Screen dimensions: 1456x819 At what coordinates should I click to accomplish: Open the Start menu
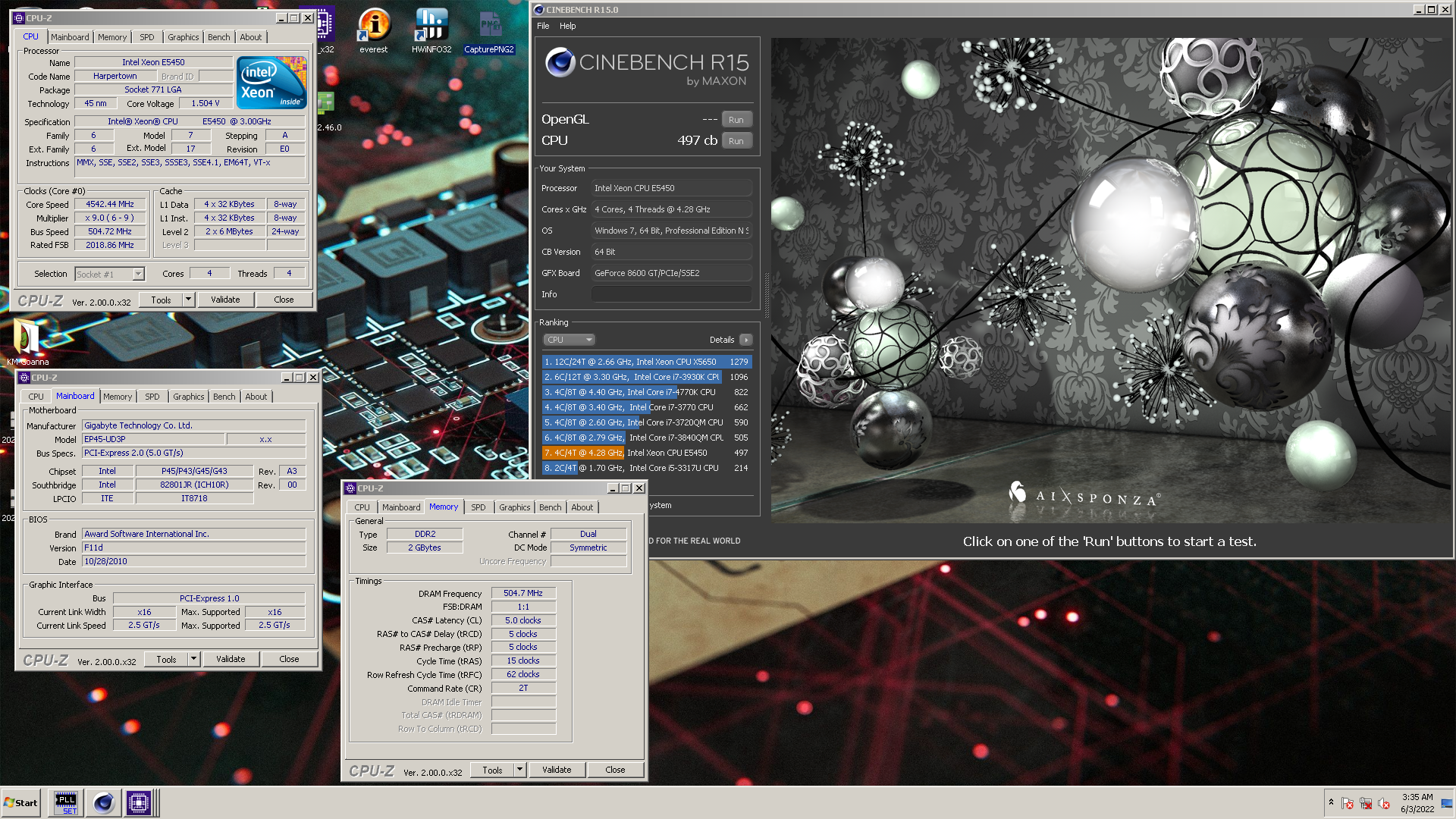click(x=20, y=803)
